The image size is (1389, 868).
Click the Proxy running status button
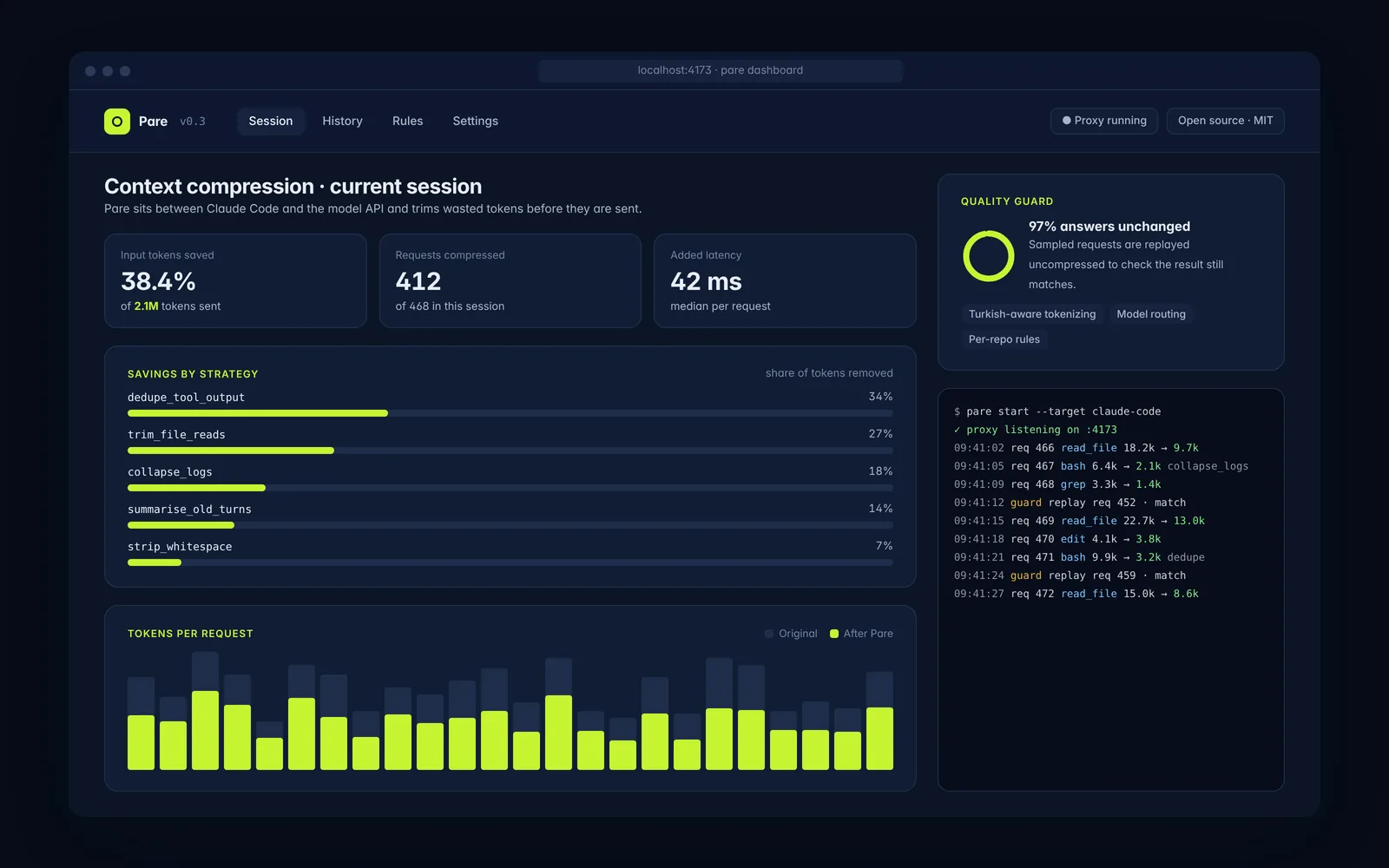pyautogui.click(x=1104, y=121)
